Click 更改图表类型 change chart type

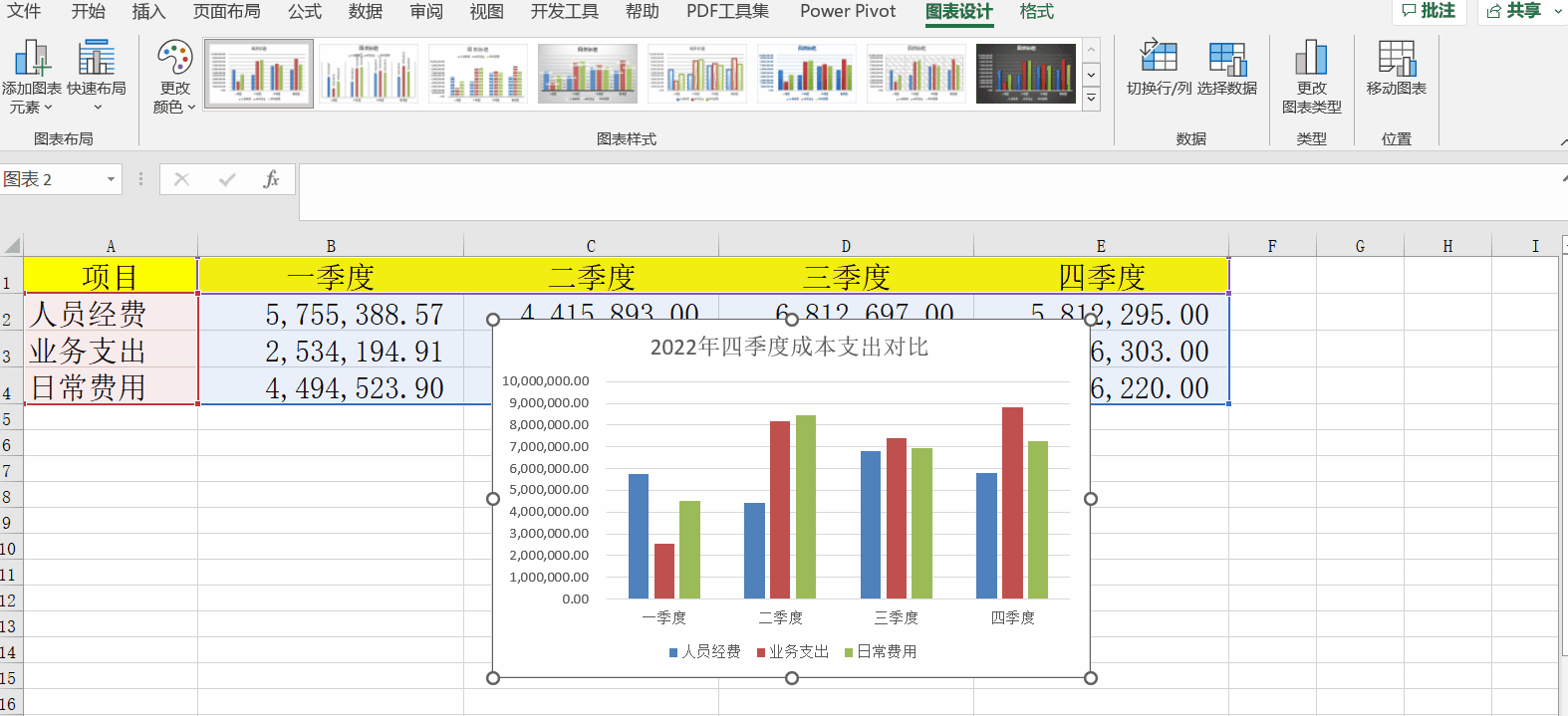point(1311,77)
